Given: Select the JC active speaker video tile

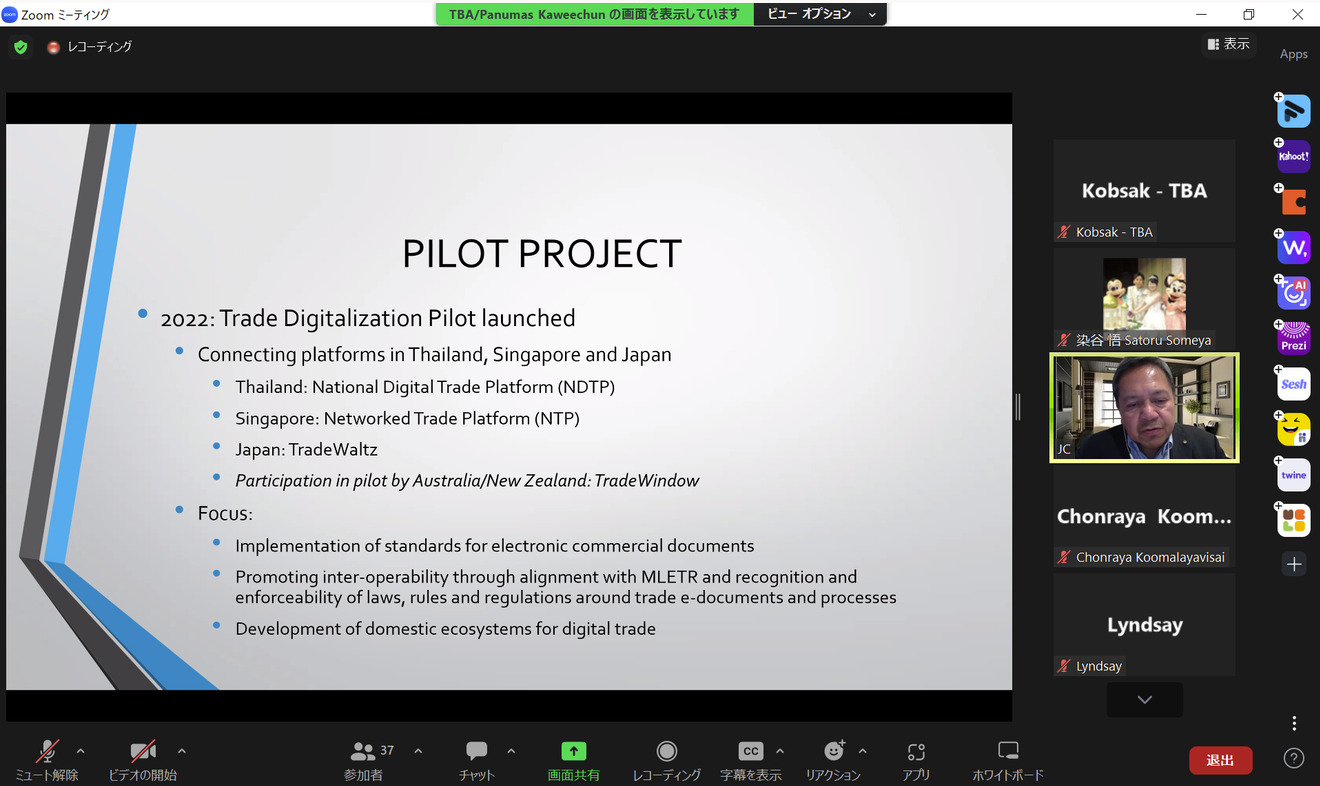Looking at the screenshot, I should pos(1144,407).
